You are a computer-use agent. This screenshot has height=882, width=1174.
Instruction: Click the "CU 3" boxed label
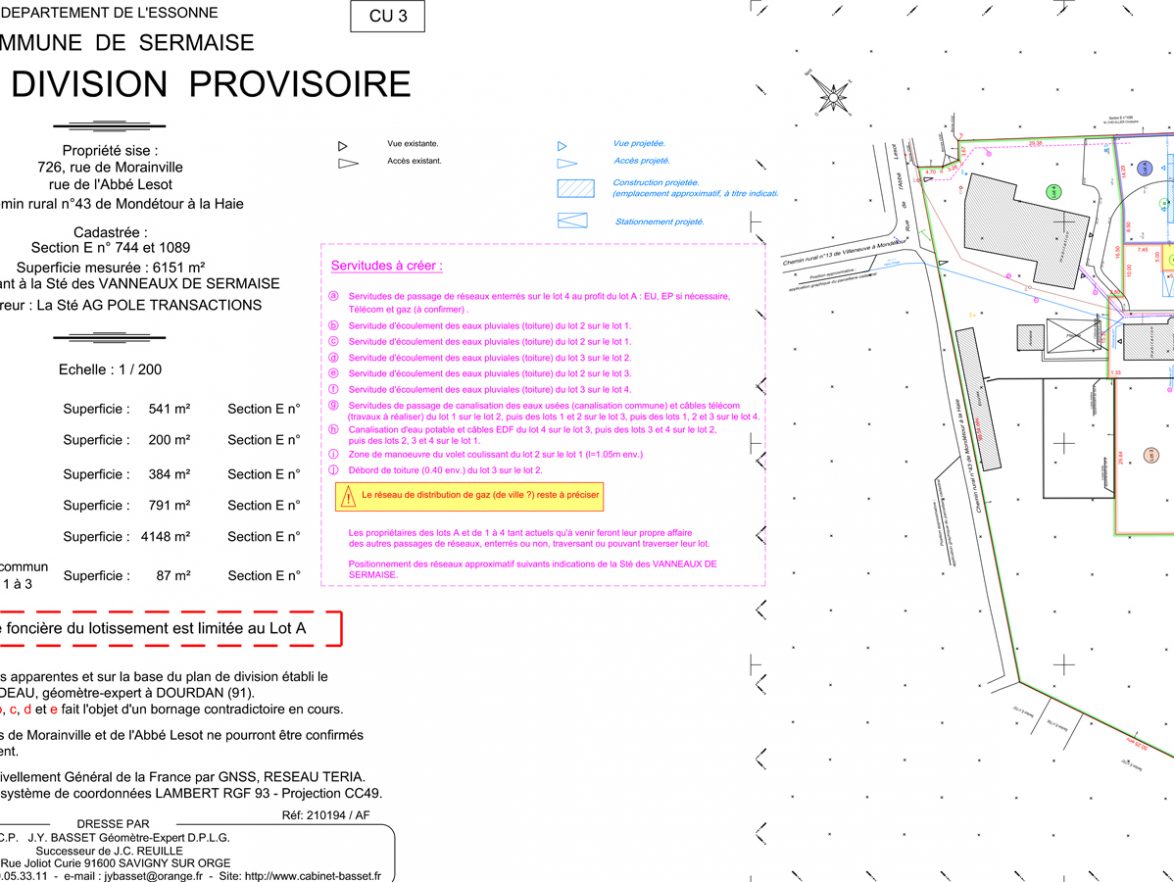tap(388, 16)
